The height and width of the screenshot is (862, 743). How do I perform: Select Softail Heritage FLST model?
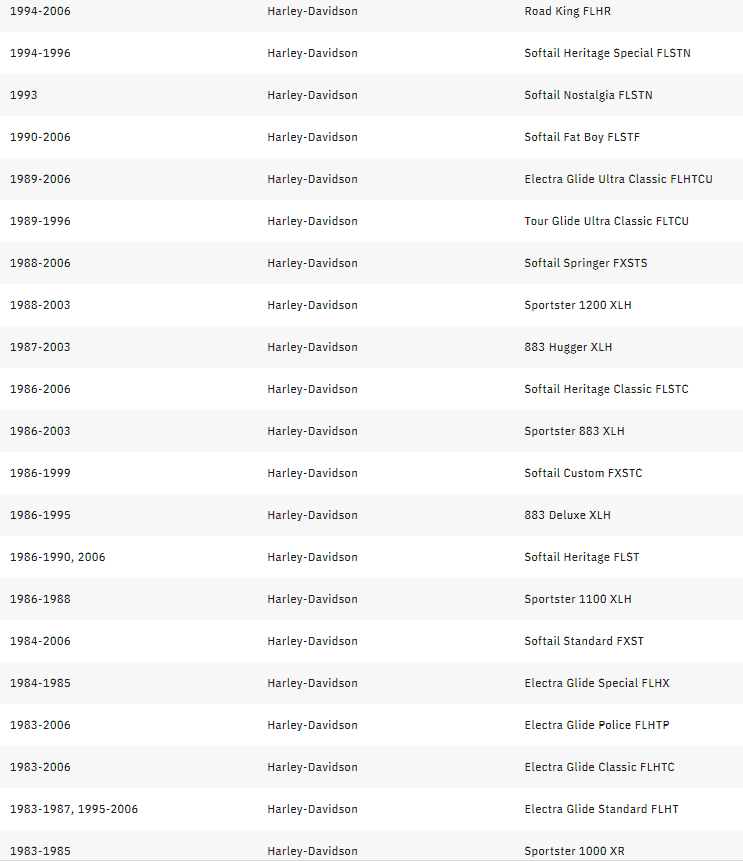point(581,557)
